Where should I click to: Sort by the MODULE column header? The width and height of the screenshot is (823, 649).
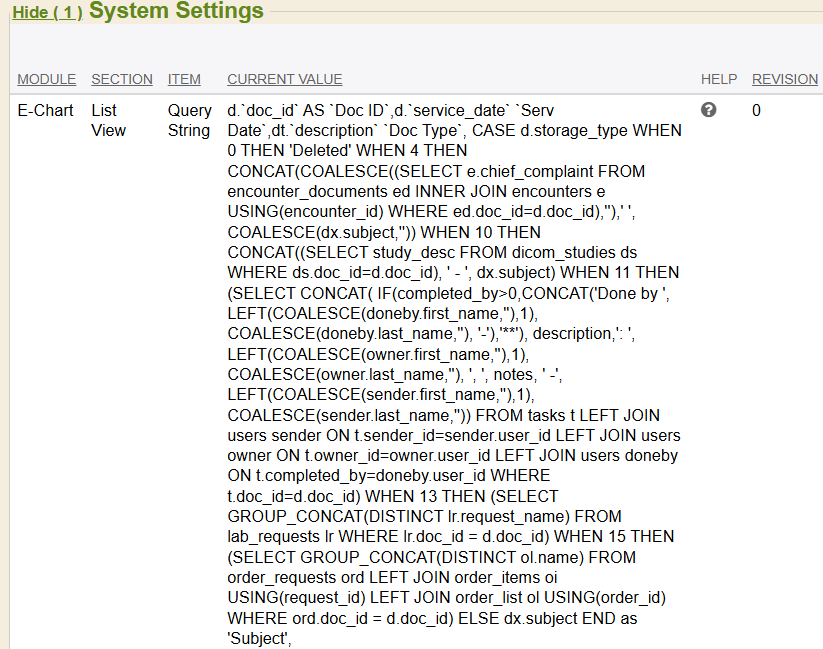coord(46,79)
